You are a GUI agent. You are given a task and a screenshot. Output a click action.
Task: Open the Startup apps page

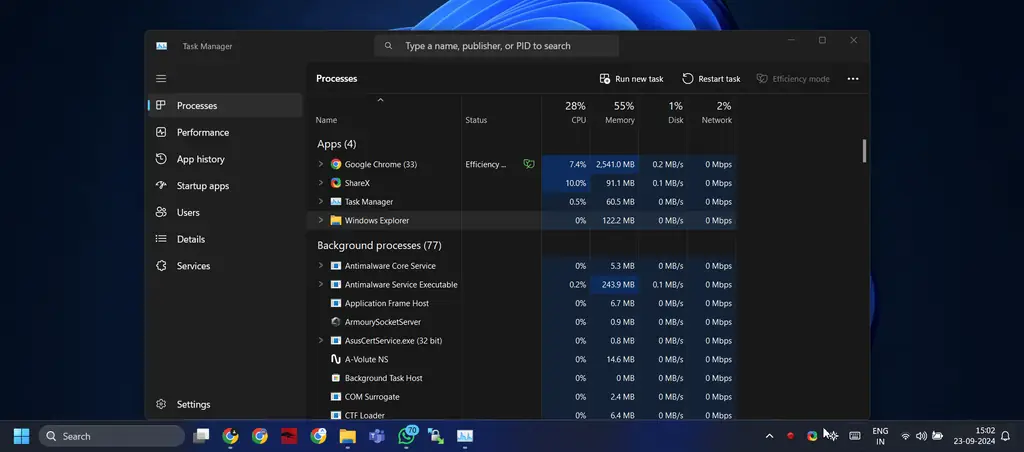click(225, 186)
